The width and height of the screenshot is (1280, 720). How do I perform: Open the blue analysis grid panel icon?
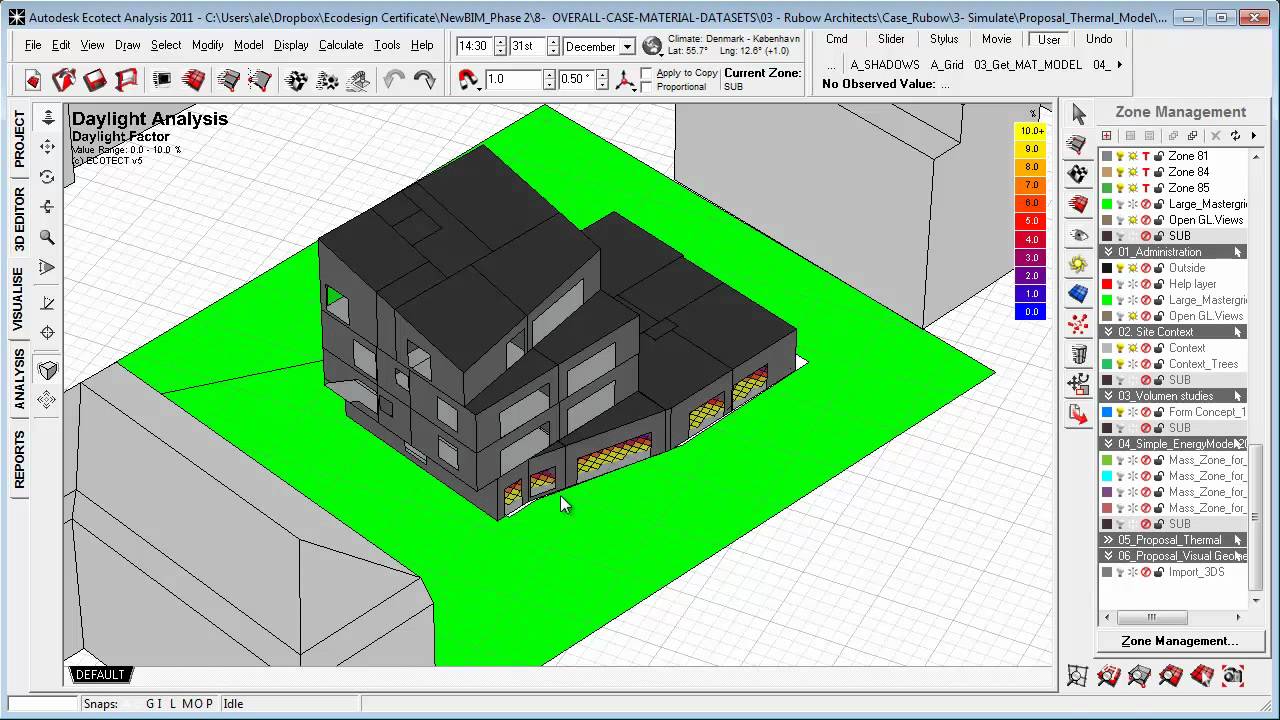tap(1078, 294)
